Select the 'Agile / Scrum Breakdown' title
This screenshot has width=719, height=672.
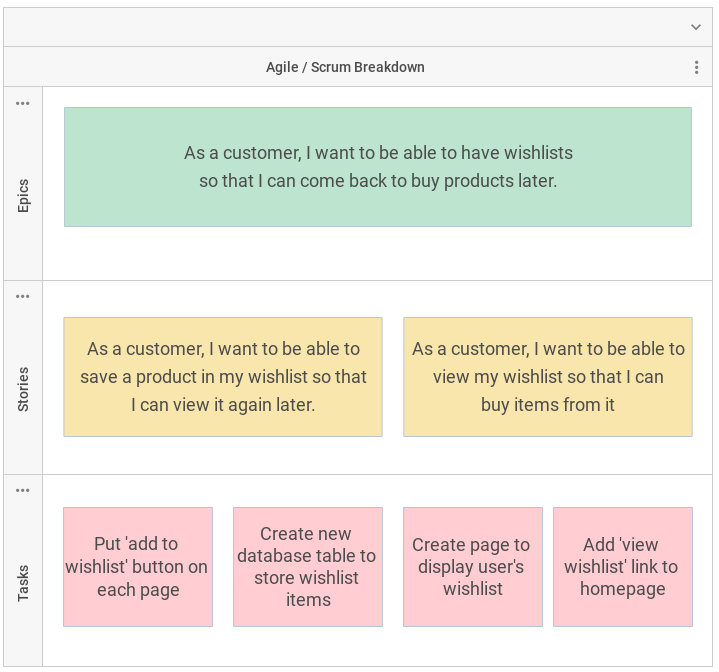345,67
